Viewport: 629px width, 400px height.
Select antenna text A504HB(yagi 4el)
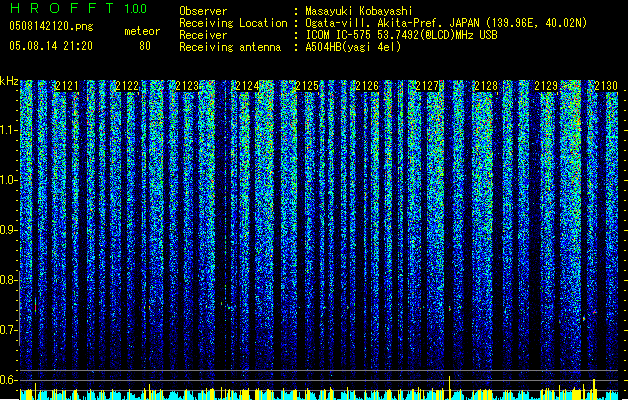(353, 47)
